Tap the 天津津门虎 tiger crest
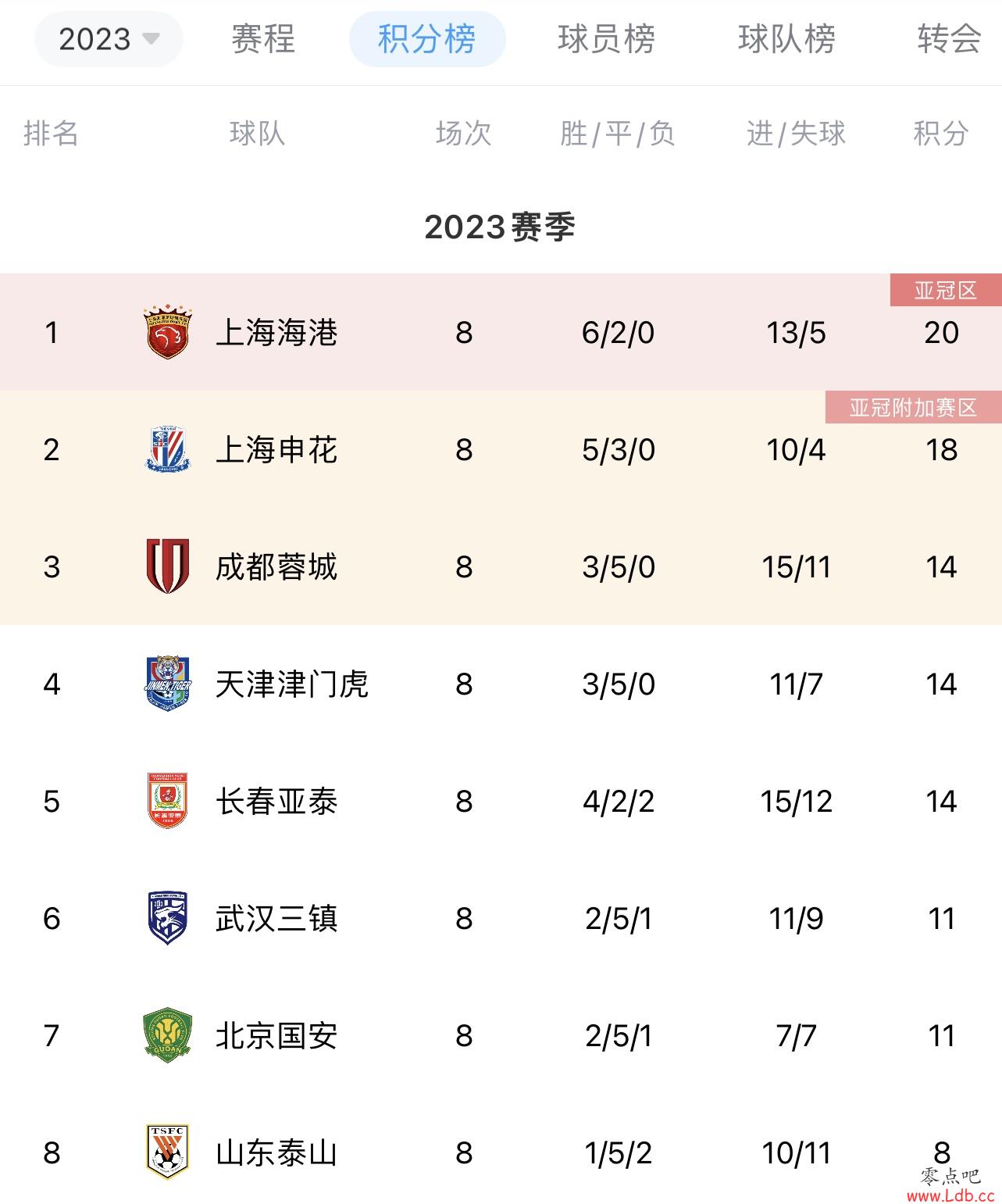 tap(168, 684)
